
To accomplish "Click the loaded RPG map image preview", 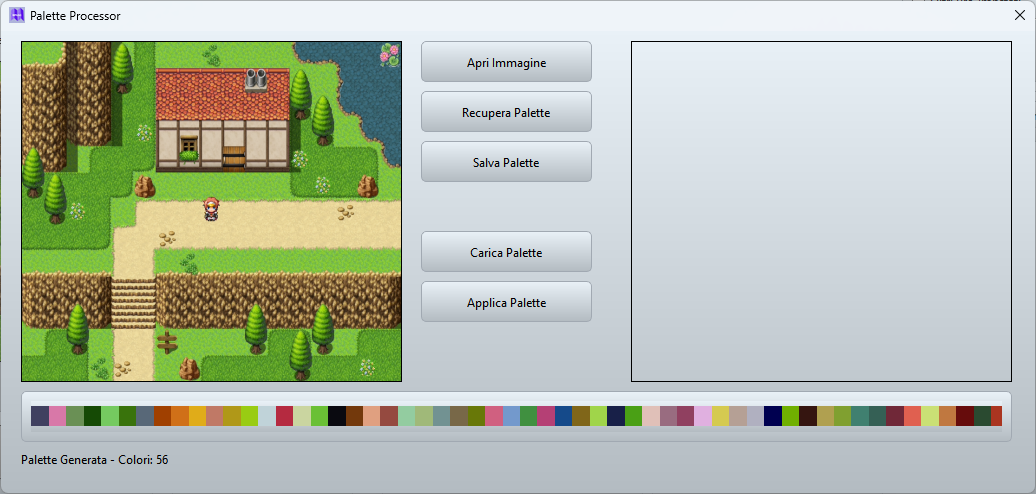I will 211,211.
